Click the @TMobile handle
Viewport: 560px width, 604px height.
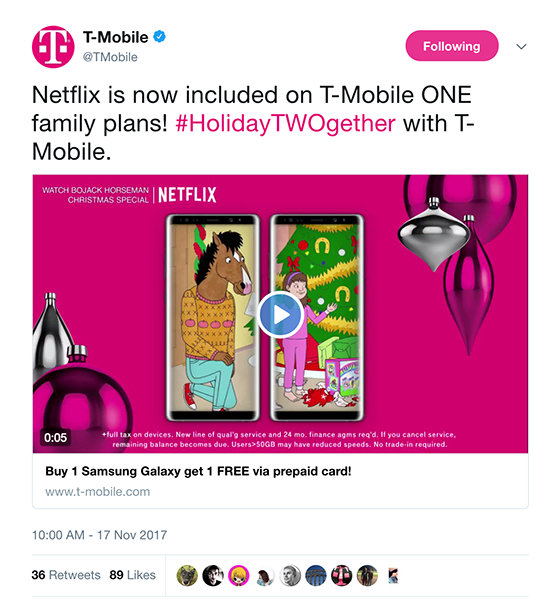click(110, 57)
